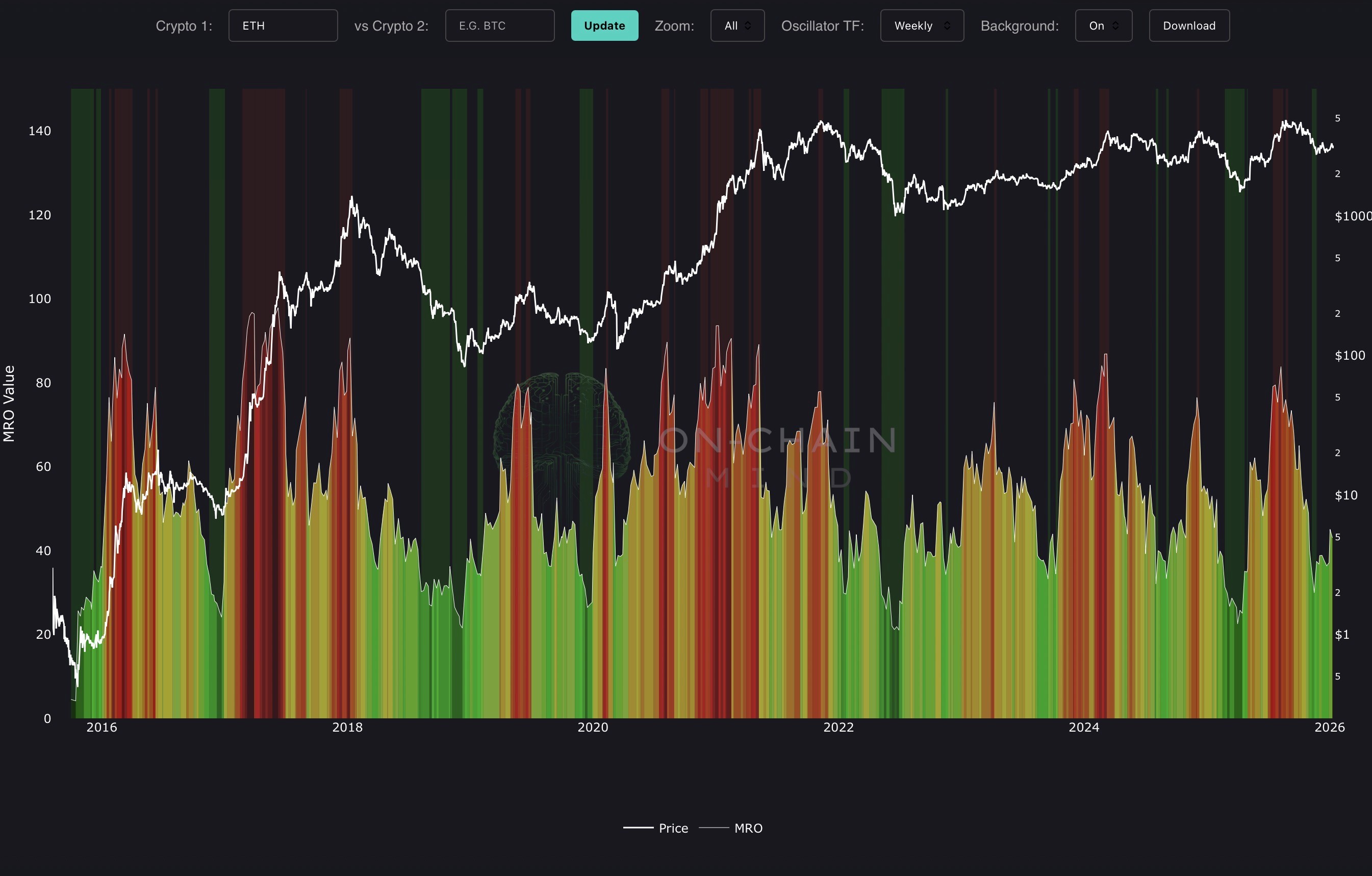
Task: Click the thin MRO line legend swatch
Action: (714, 828)
